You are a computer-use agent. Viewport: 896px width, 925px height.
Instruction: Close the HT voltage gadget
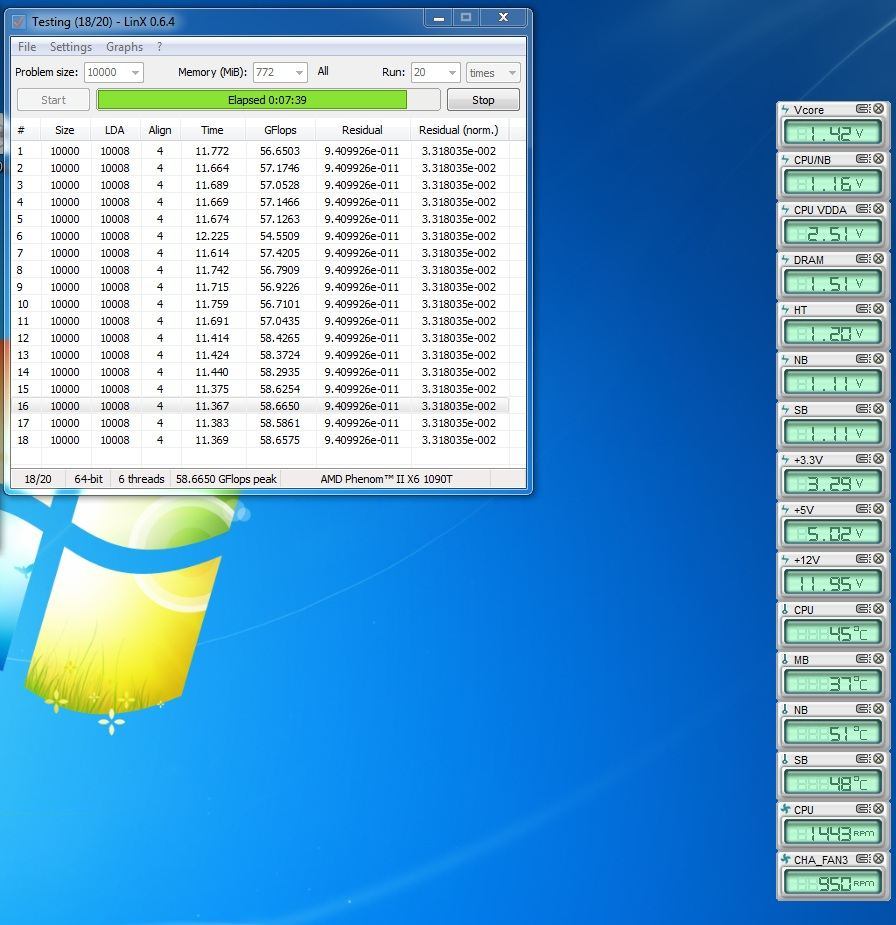click(878, 309)
